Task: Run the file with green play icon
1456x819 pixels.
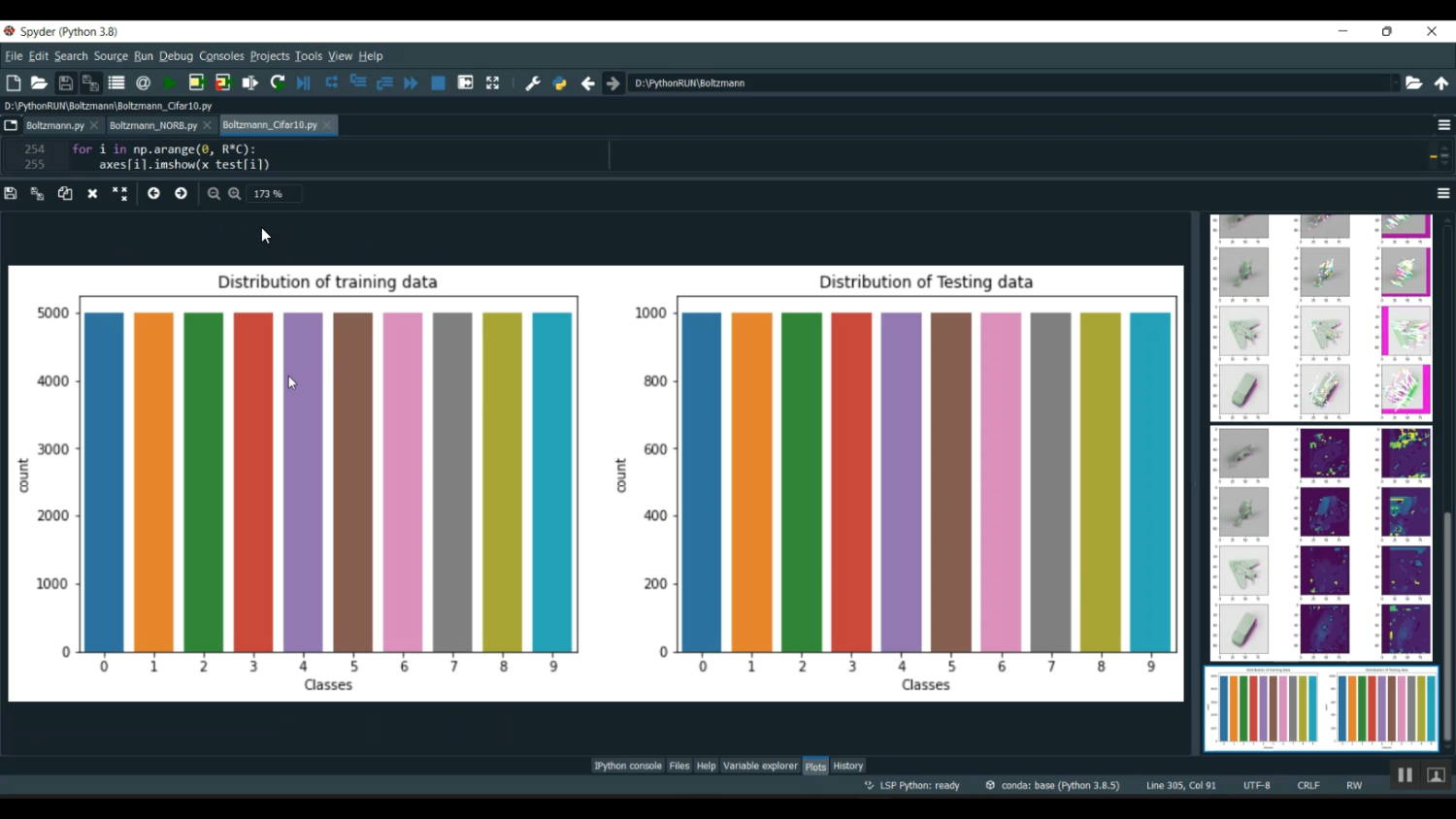Action: pos(170,83)
